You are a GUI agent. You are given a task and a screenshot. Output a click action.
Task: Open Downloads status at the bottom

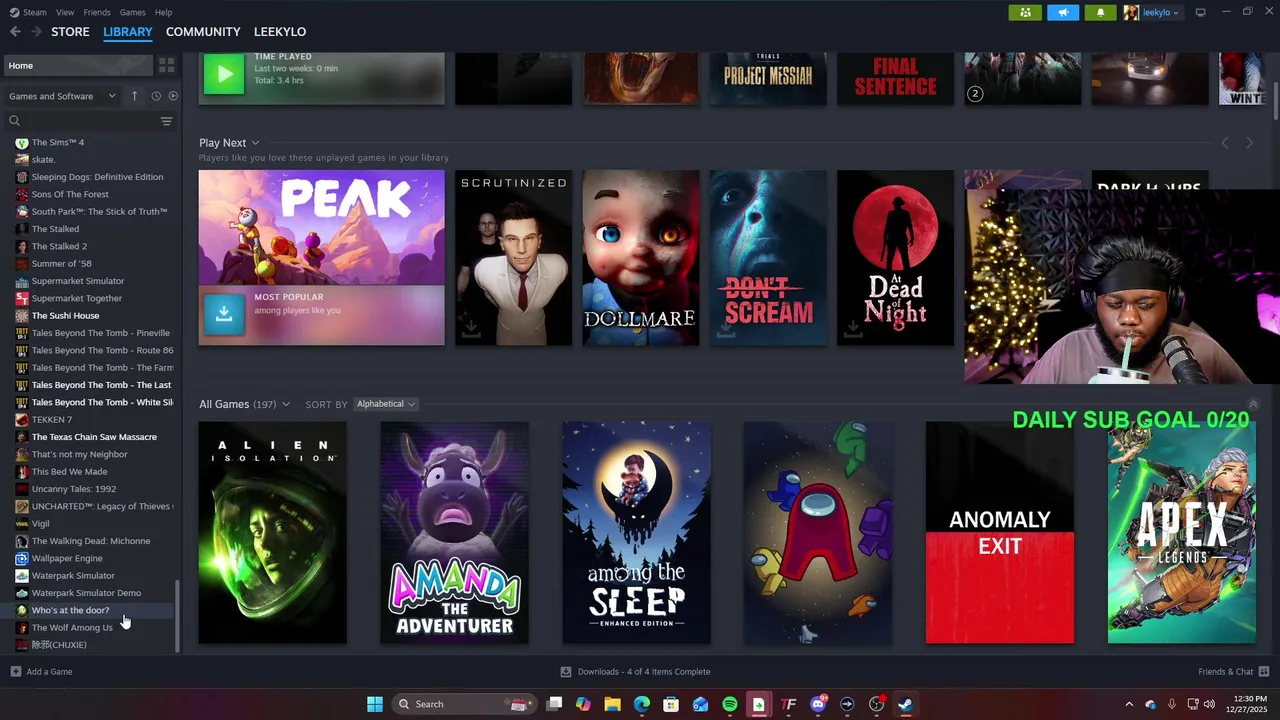[x=635, y=672]
